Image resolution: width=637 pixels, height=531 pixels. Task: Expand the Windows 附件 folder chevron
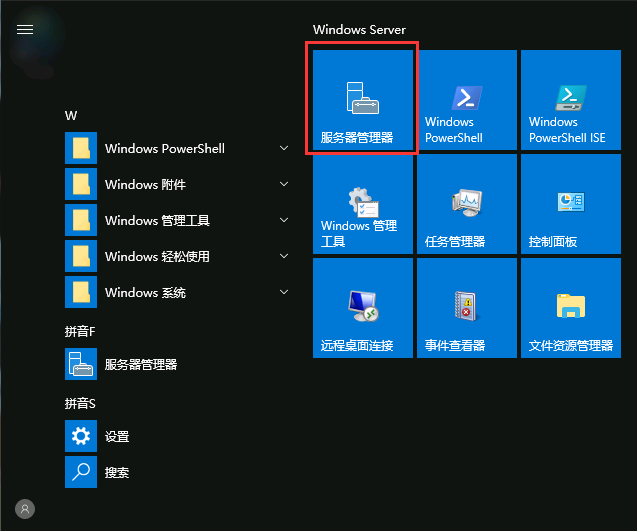tap(284, 185)
